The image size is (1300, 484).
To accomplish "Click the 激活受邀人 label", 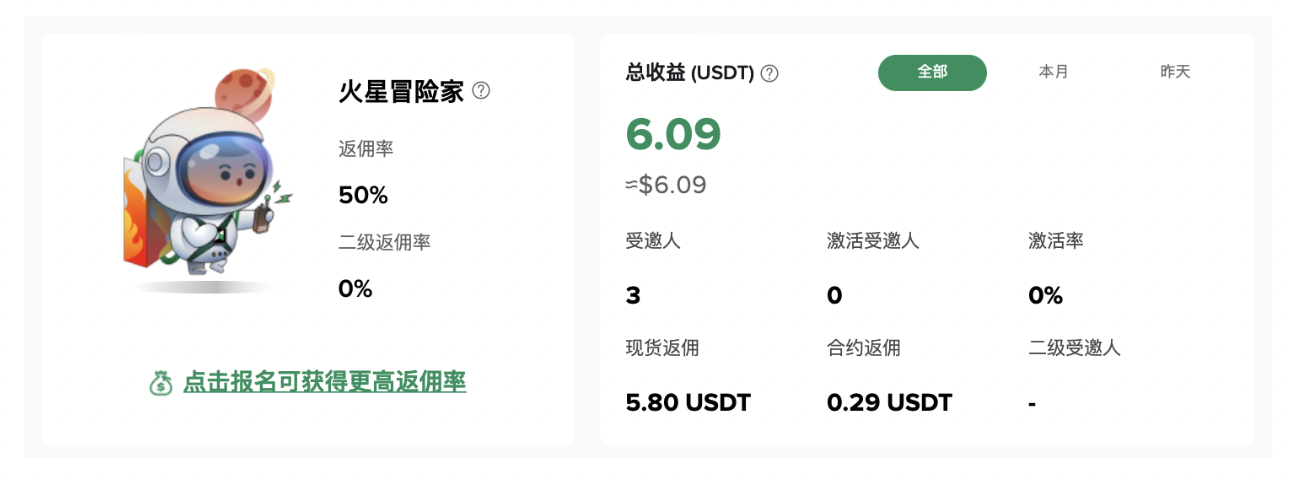I will tap(873, 241).
